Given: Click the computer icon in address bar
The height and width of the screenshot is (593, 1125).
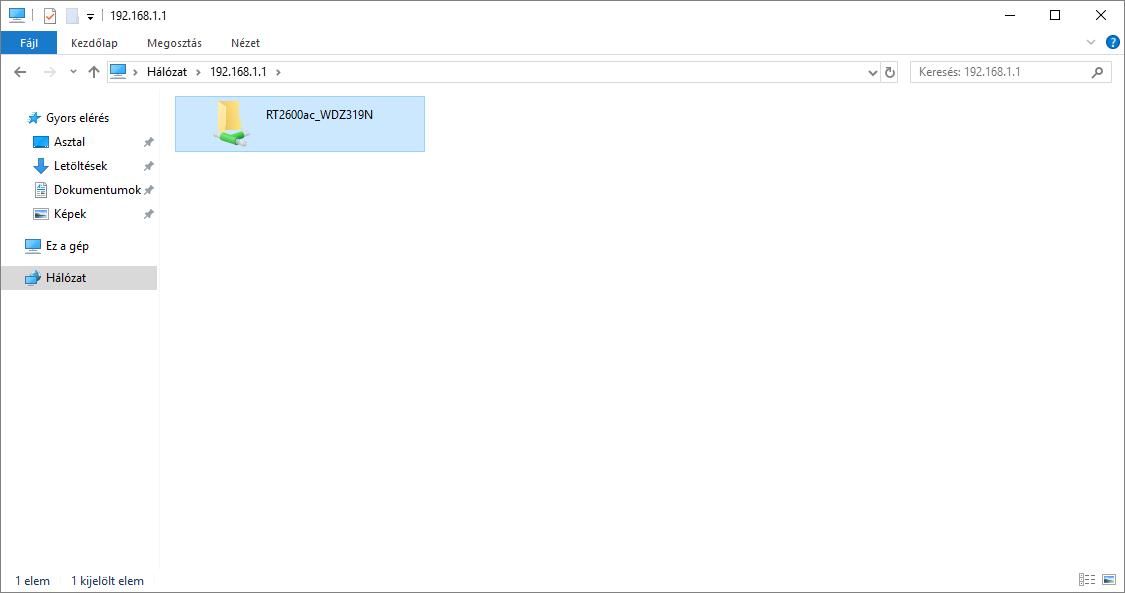Looking at the screenshot, I should pos(118,72).
